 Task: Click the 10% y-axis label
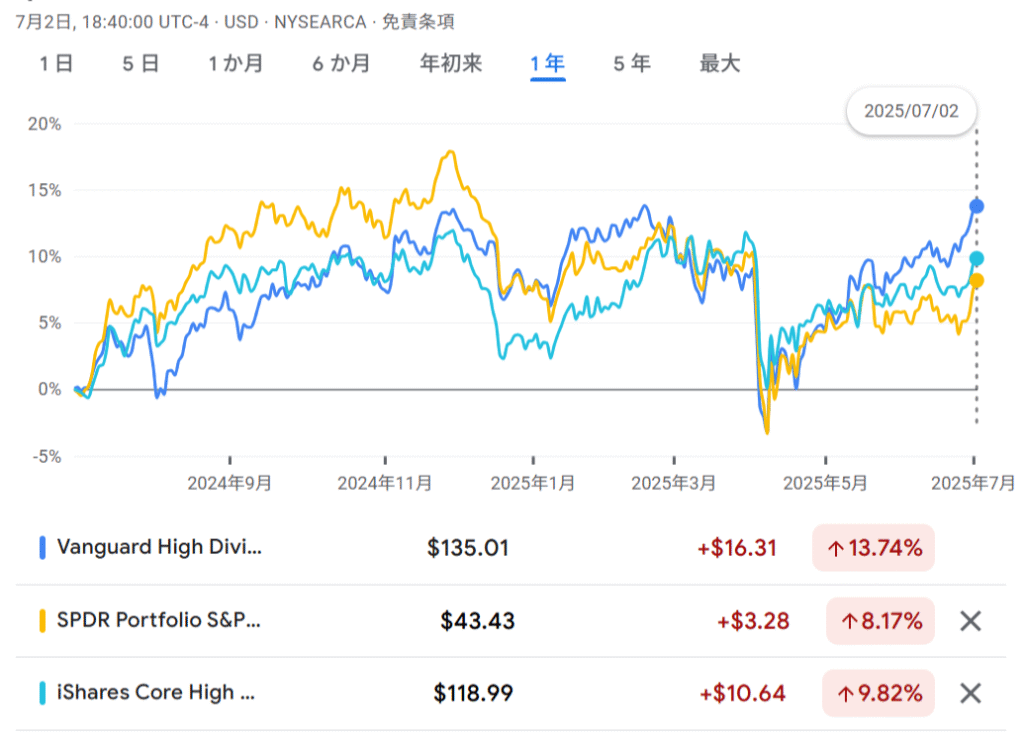[x=44, y=257]
